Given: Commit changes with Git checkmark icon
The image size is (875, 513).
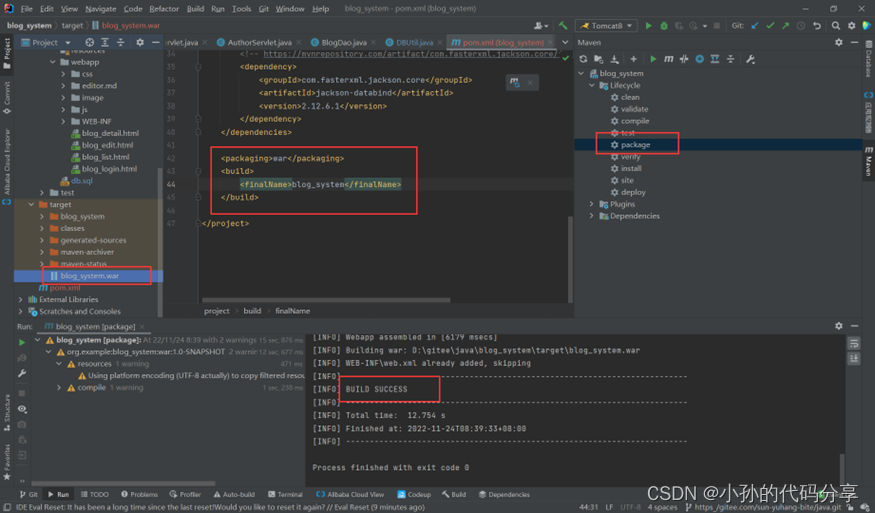Looking at the screenshot, I should click(x=770, y=26).
